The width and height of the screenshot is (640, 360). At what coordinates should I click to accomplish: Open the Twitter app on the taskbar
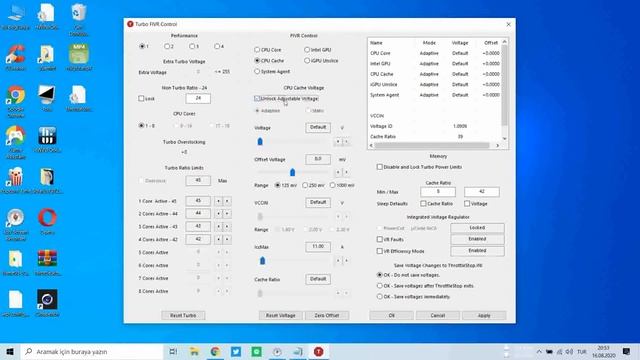tap(236, 351)
